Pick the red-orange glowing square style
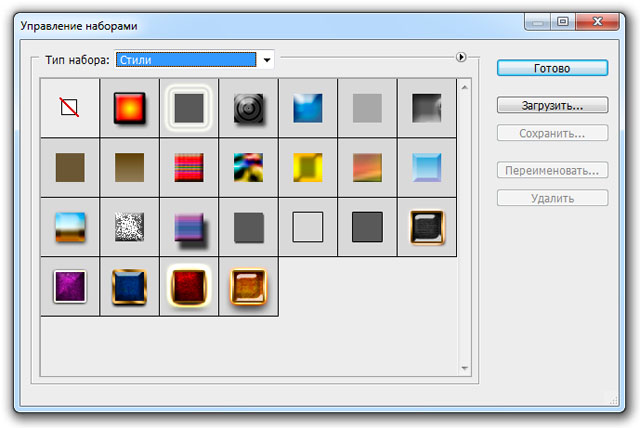Viewport: 640px width, 428px height. tap(129, 108)
